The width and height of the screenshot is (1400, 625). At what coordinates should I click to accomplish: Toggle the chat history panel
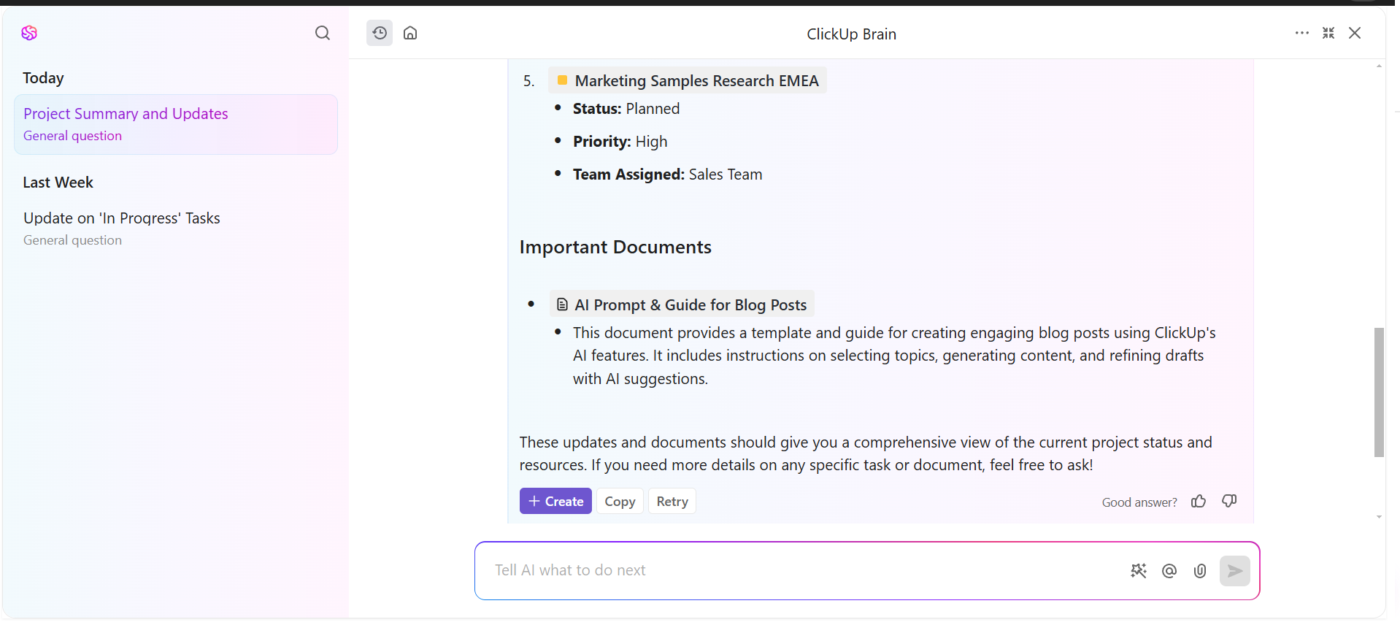point(380,33)
